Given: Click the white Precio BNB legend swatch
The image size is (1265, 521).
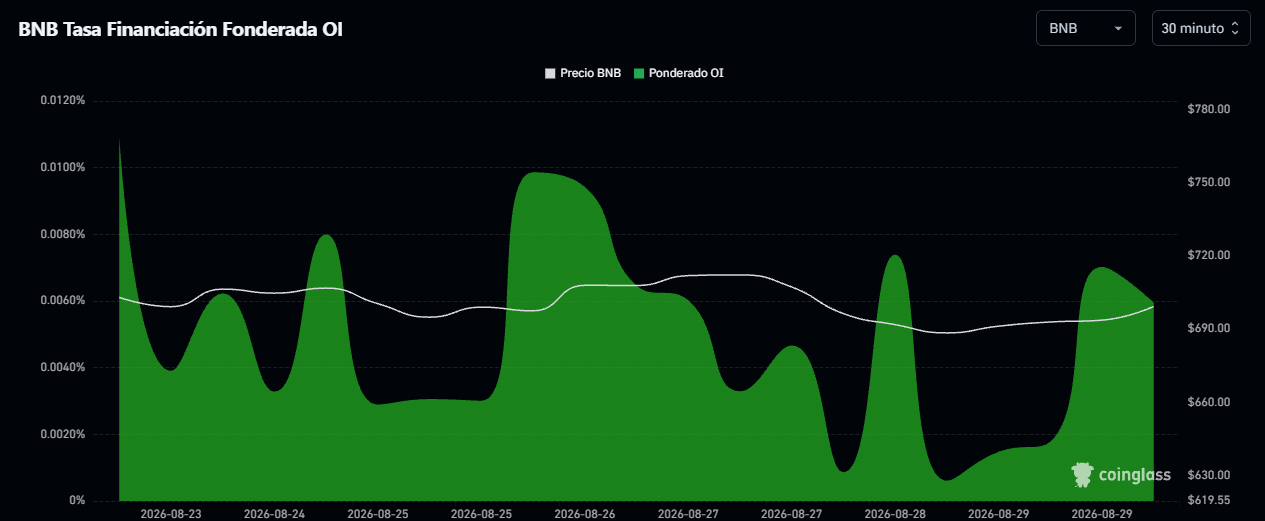Looking at the screenshot, I should coord(550,73).
